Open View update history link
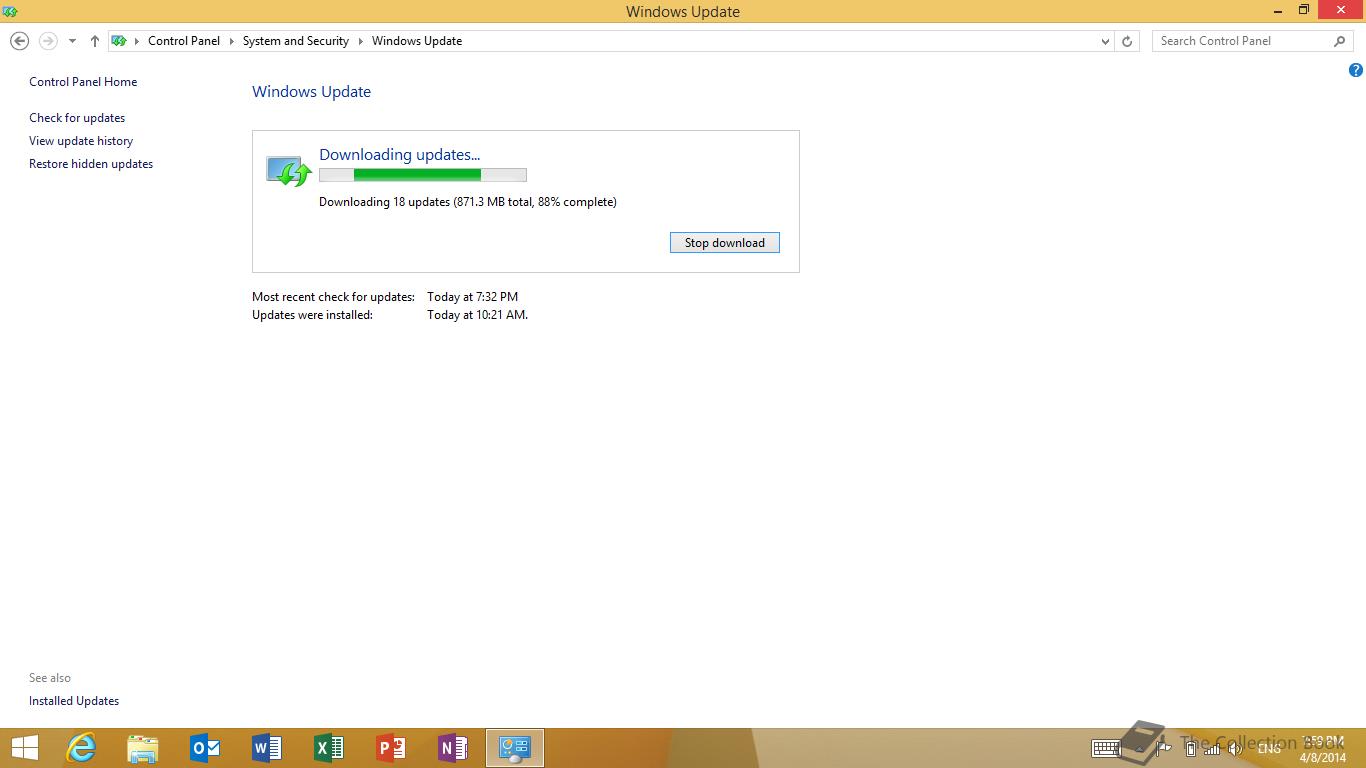1366x768 pixels. click(x=81, y=141)
